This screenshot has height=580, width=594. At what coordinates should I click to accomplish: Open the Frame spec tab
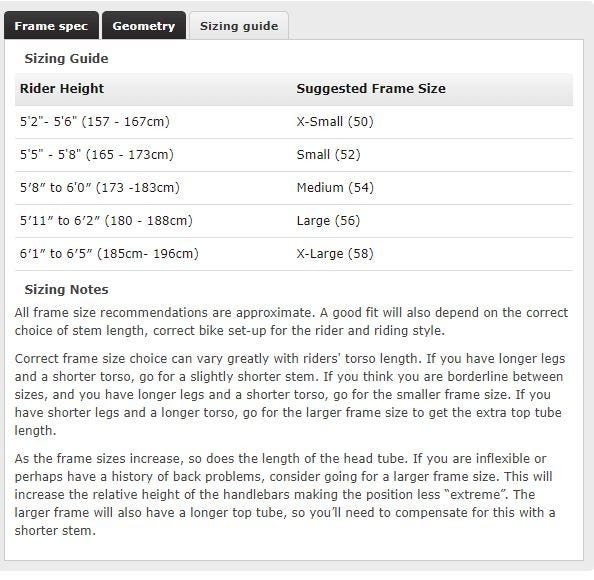click(51, 25)
